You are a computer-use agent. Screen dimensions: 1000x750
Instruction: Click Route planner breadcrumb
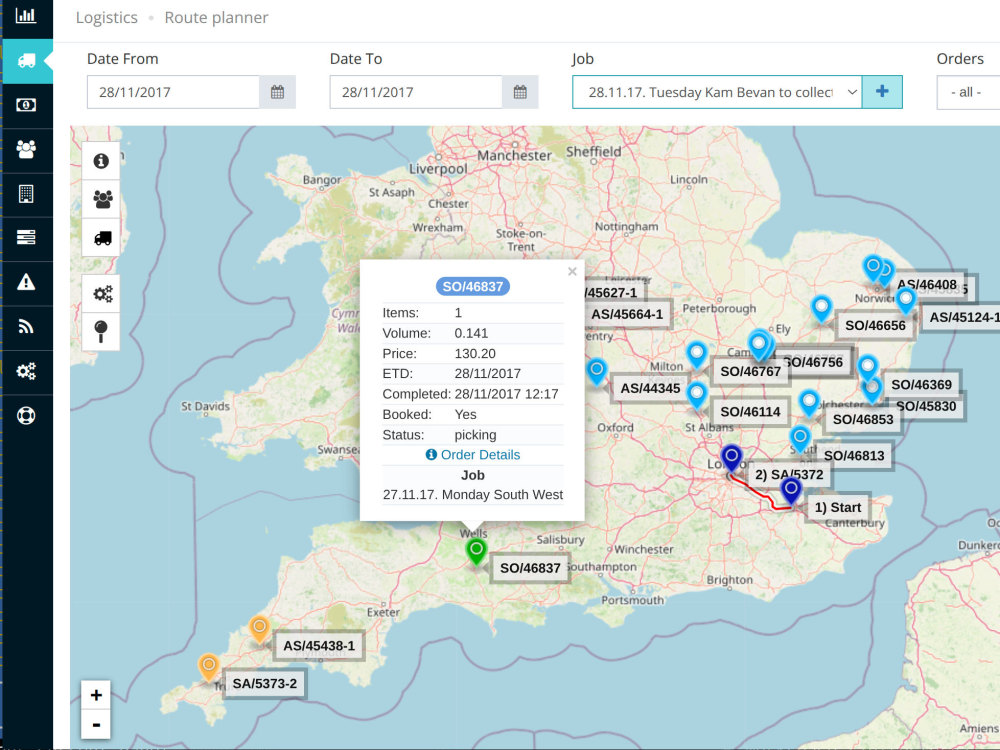pyautogui.click(x=216, y=18)
